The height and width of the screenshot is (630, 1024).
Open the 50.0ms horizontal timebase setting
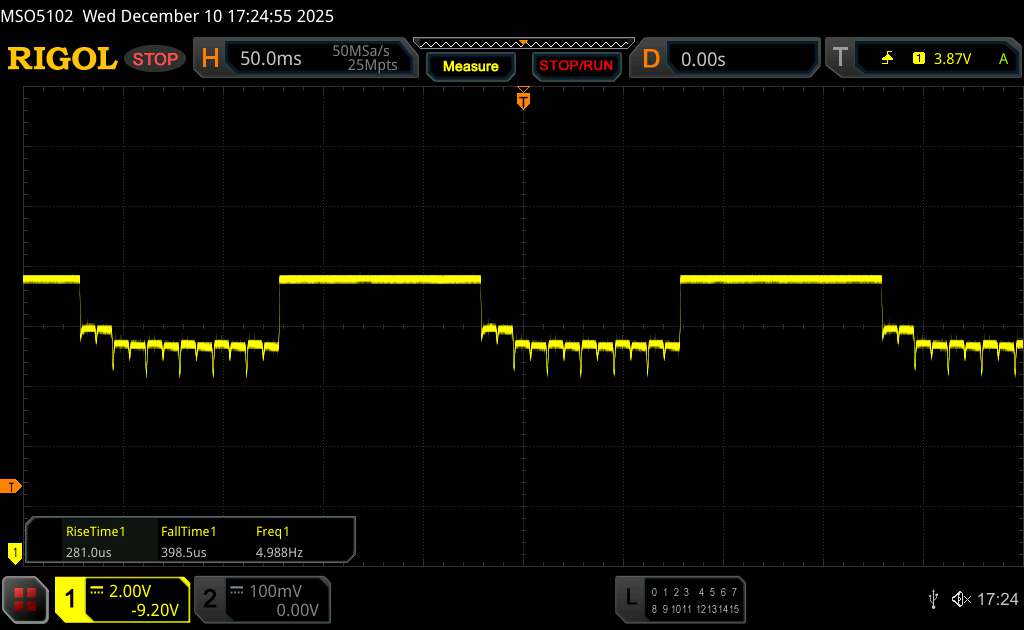coord(270,59)
